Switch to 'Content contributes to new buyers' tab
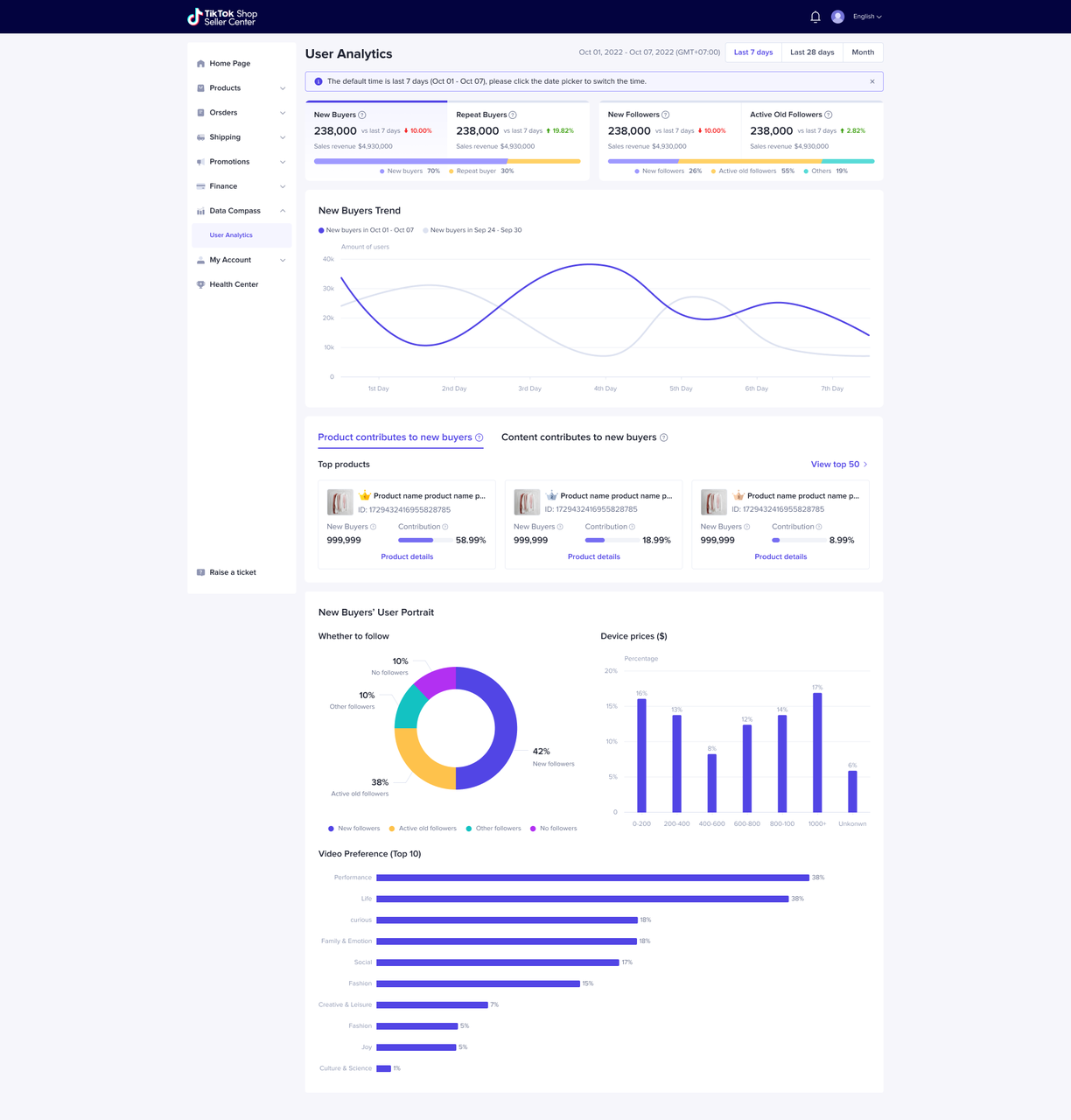This screenshot has height=1120, width=1071. [578, 437]
